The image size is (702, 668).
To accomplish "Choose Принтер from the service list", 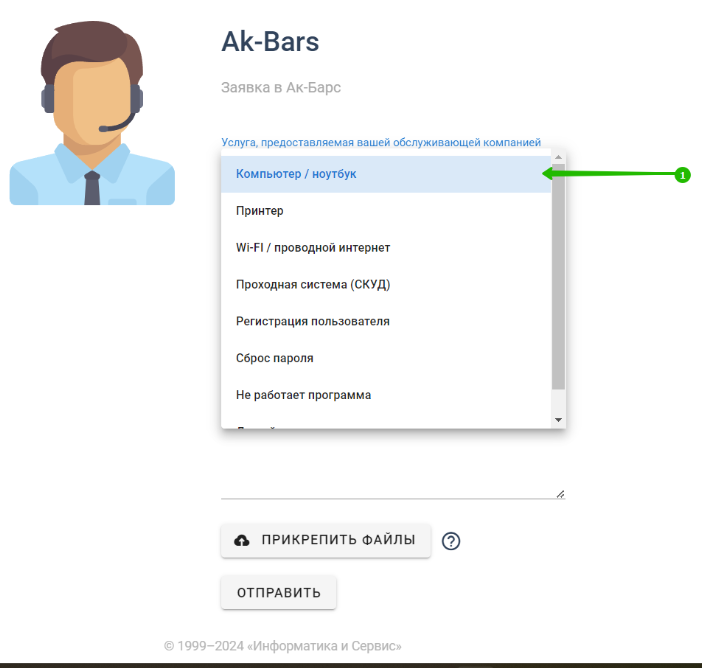I will point(386,211).
